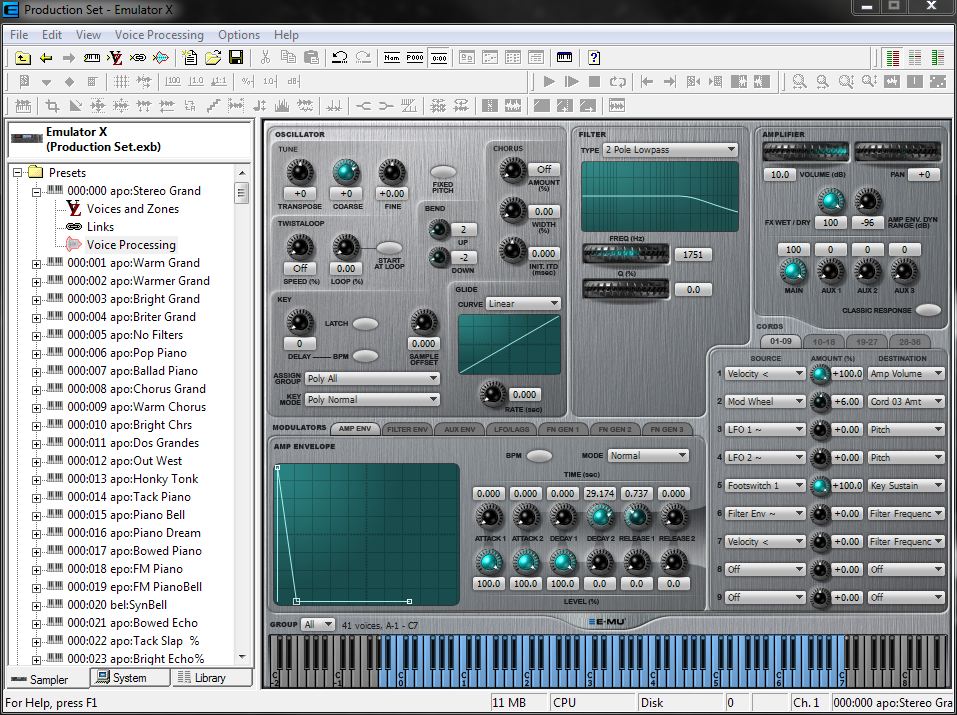Select Voices and Zones in the tree
This screenshot has height=715, width=957.
132,209
